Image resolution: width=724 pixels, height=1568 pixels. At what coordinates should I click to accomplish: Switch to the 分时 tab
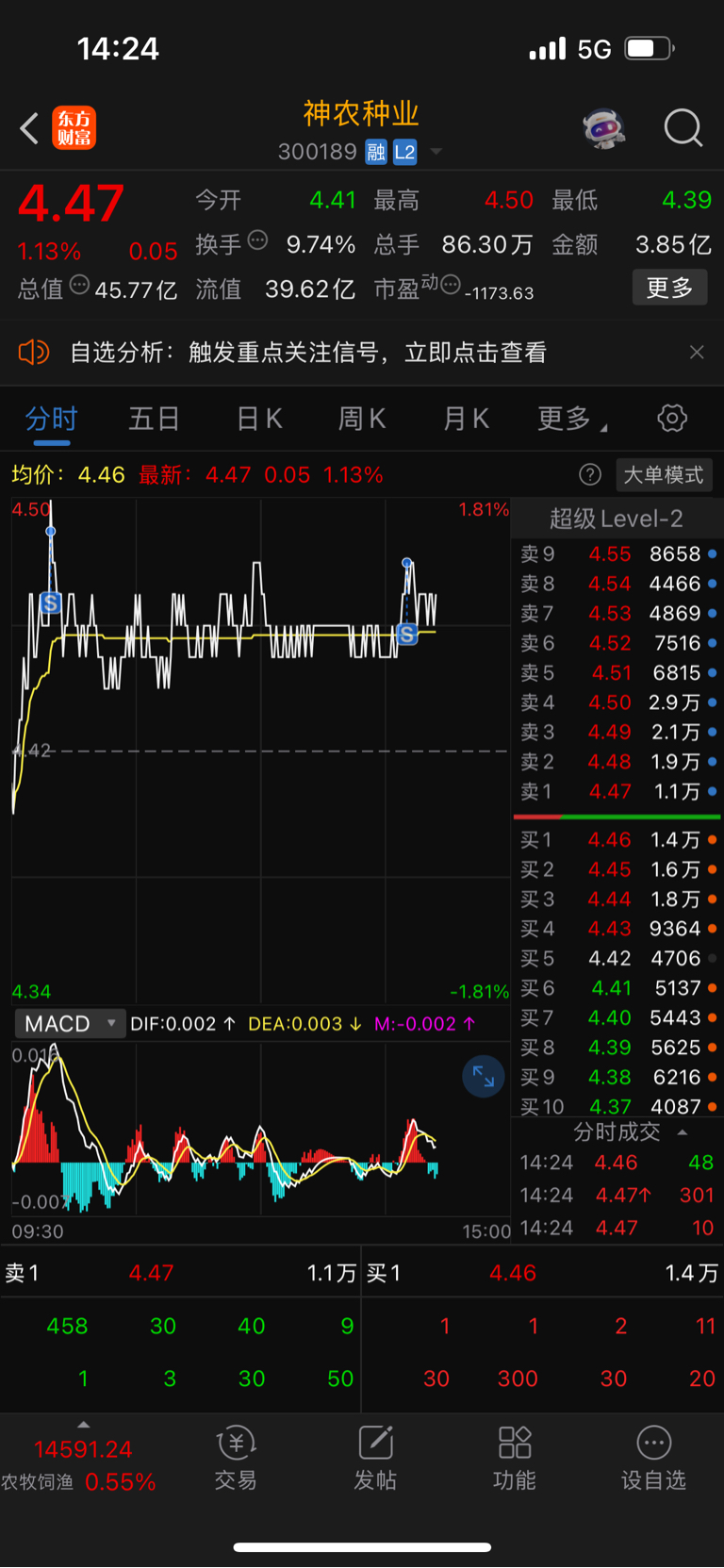point(51,419)
